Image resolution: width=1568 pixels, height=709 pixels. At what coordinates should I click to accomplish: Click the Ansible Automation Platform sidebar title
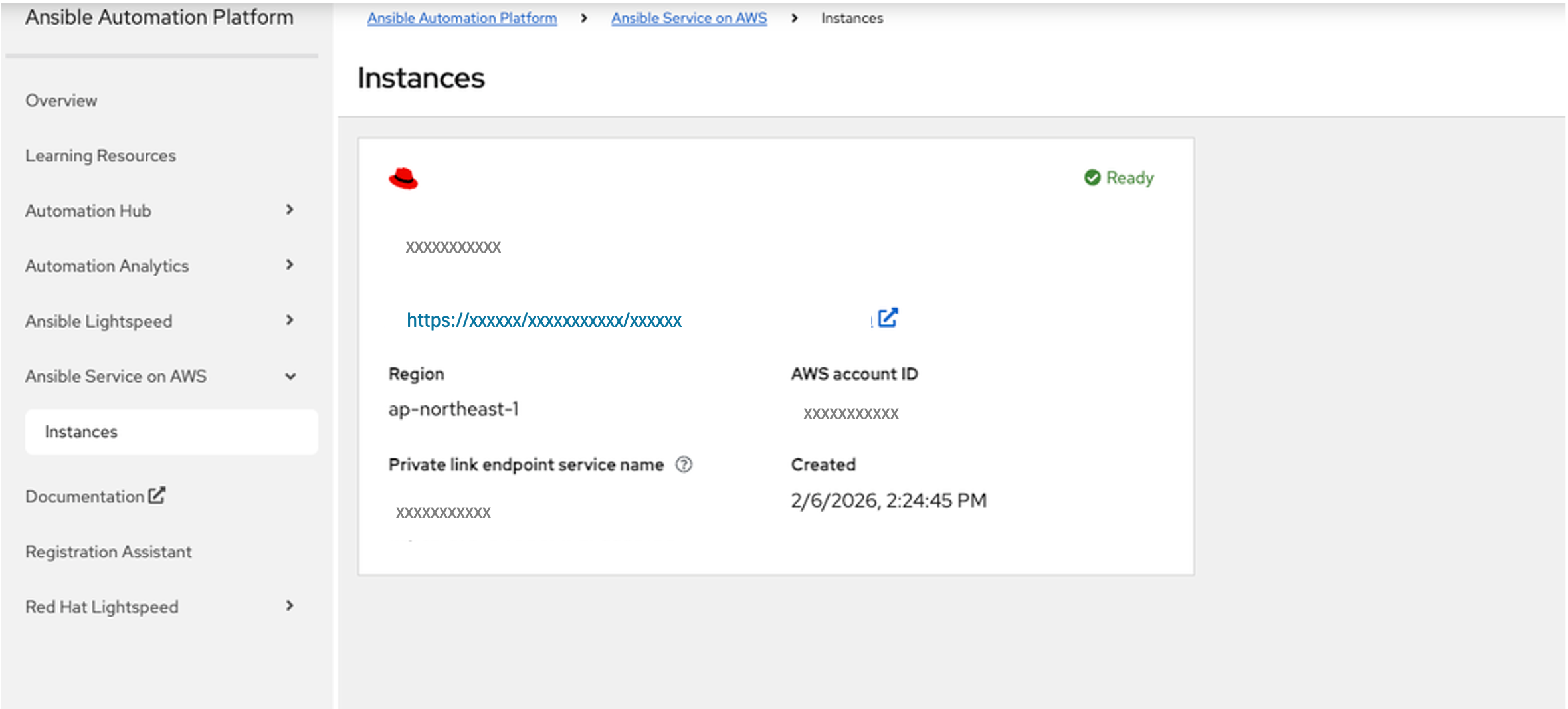coord(159,17)
